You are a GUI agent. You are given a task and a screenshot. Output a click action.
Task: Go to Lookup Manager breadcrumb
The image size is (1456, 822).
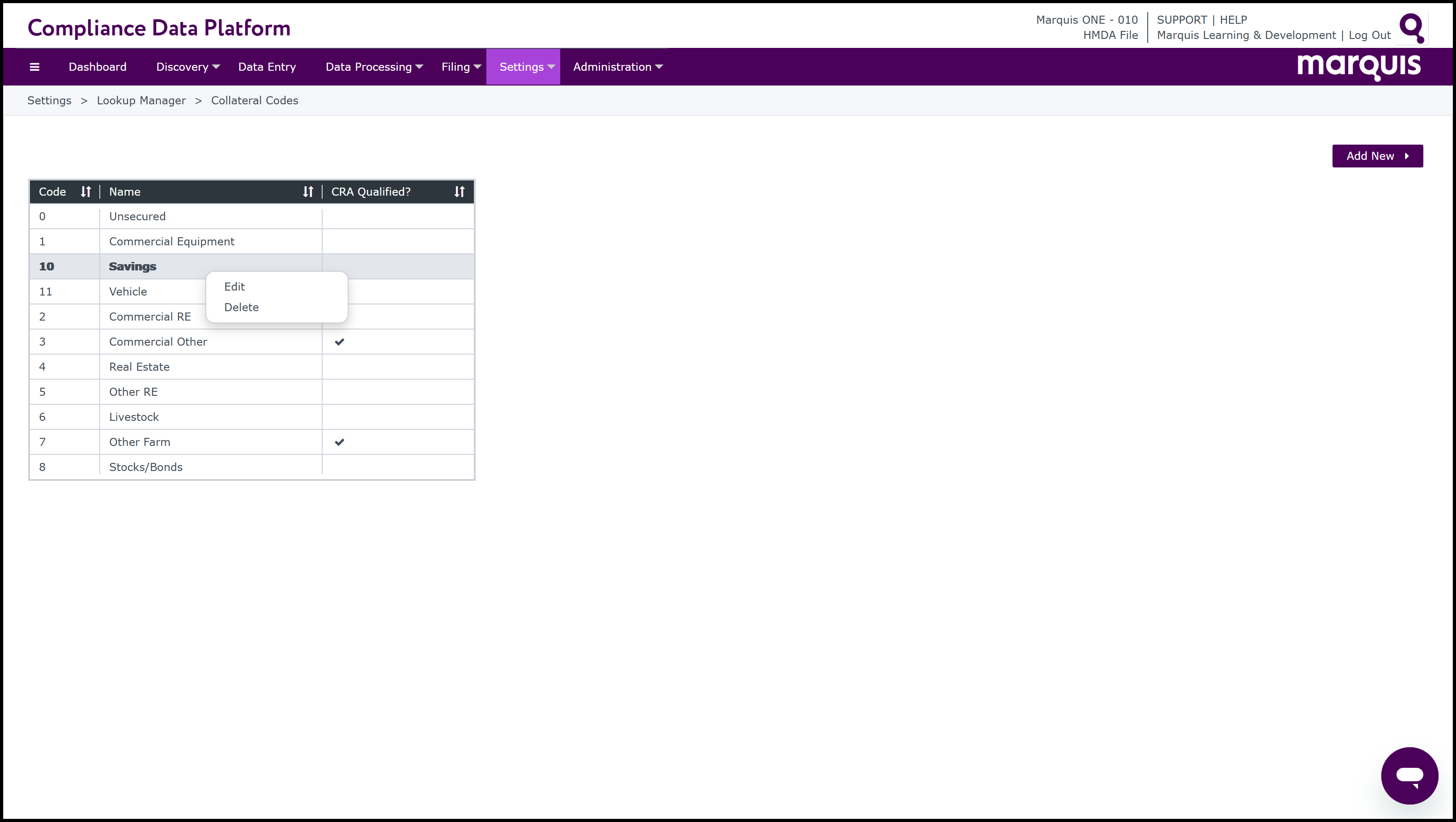(x=141, y=101)
